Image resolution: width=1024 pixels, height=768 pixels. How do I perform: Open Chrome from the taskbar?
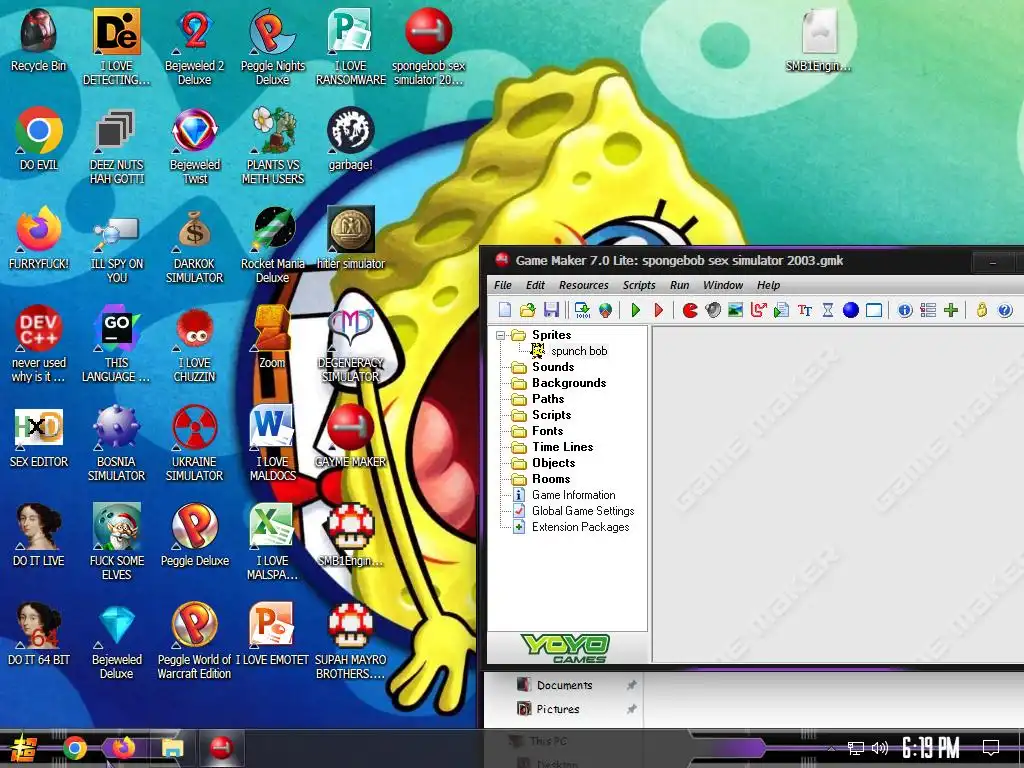point(75,748)
